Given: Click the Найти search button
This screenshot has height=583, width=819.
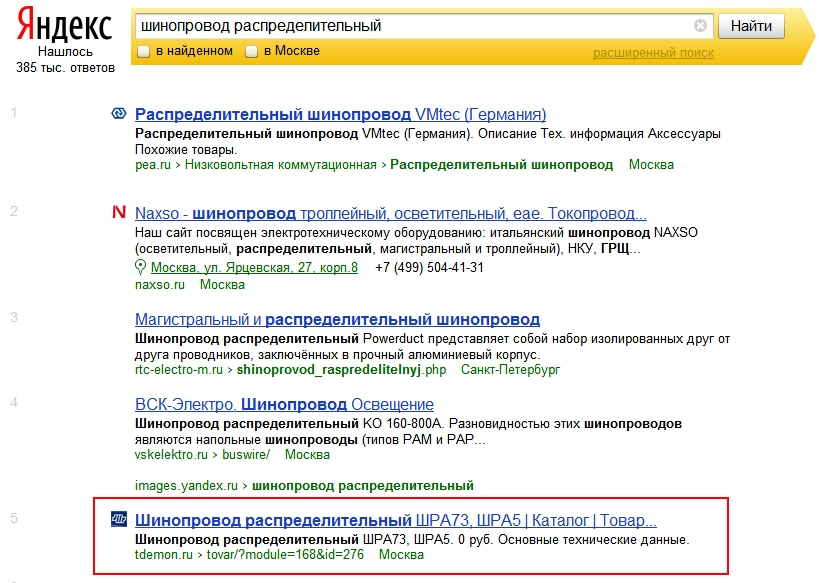Looking at the screenshot, I should (751, 26).
